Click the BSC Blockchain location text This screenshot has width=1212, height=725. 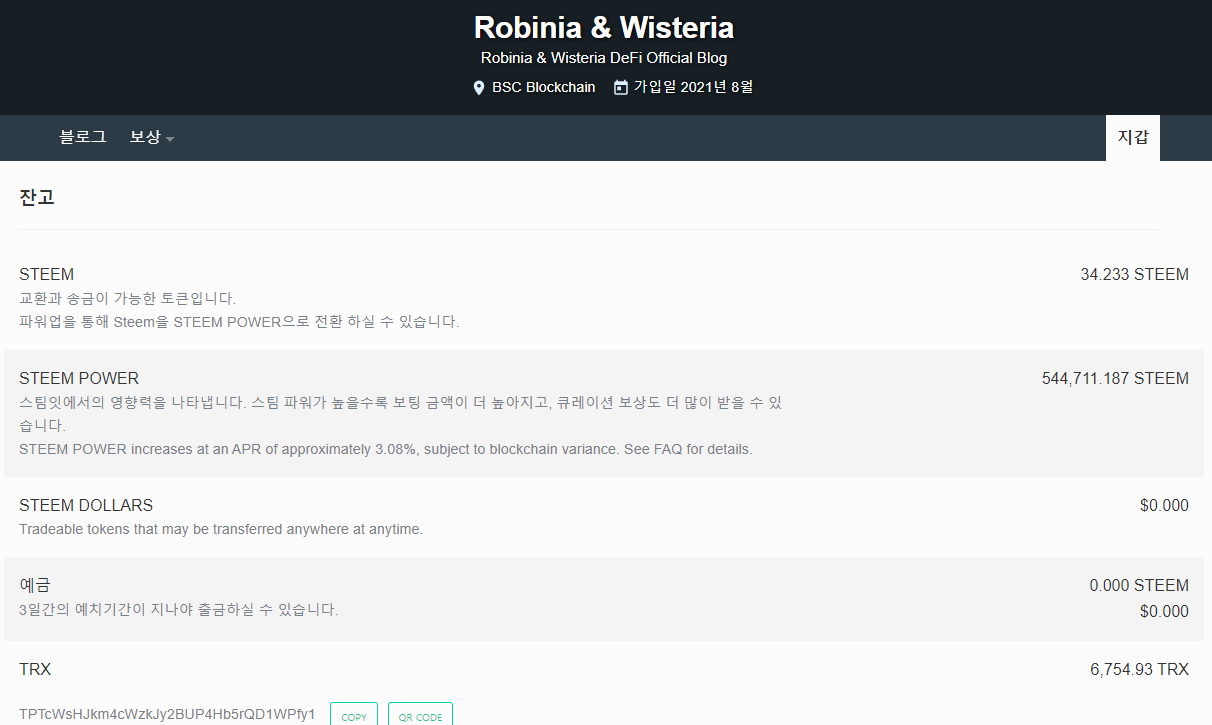(x=543, y=87)
